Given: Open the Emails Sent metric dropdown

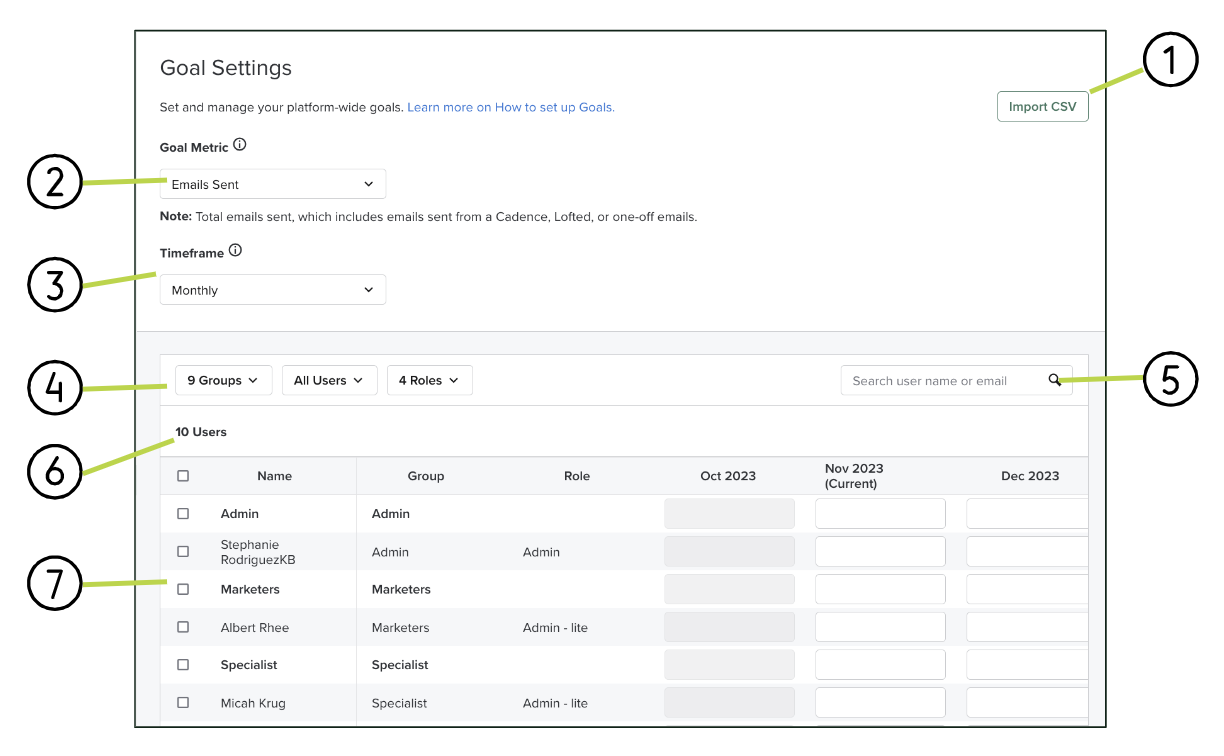Looking at the screenshot, I should pyautogui.click(x=272, y=184).
